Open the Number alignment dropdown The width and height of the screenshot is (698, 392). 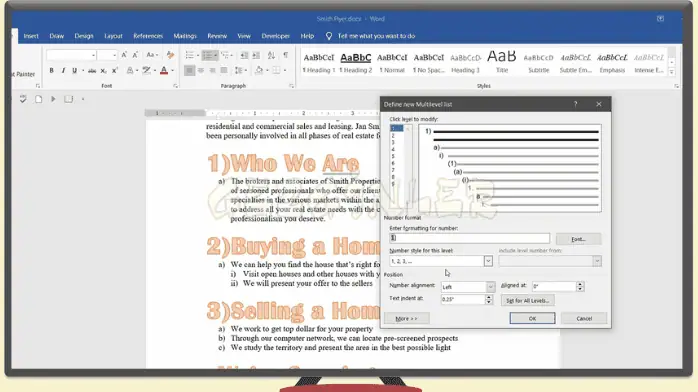490,287
